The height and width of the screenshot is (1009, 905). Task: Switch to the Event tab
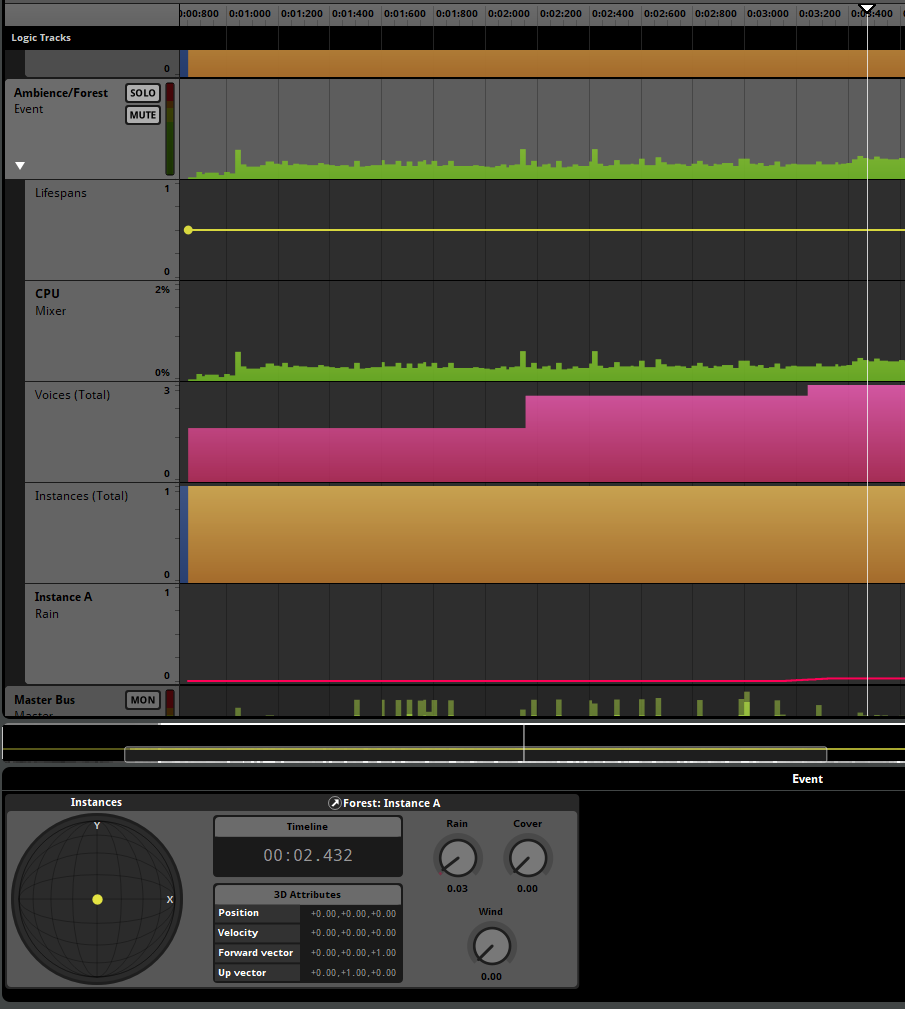tap(807, 778)
